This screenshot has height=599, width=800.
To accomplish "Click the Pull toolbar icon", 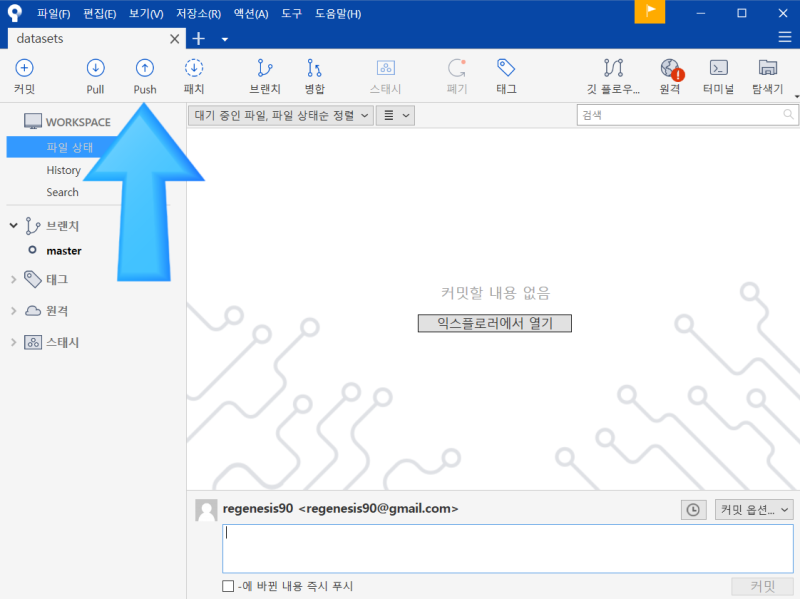I will click(x=95, y=74).
